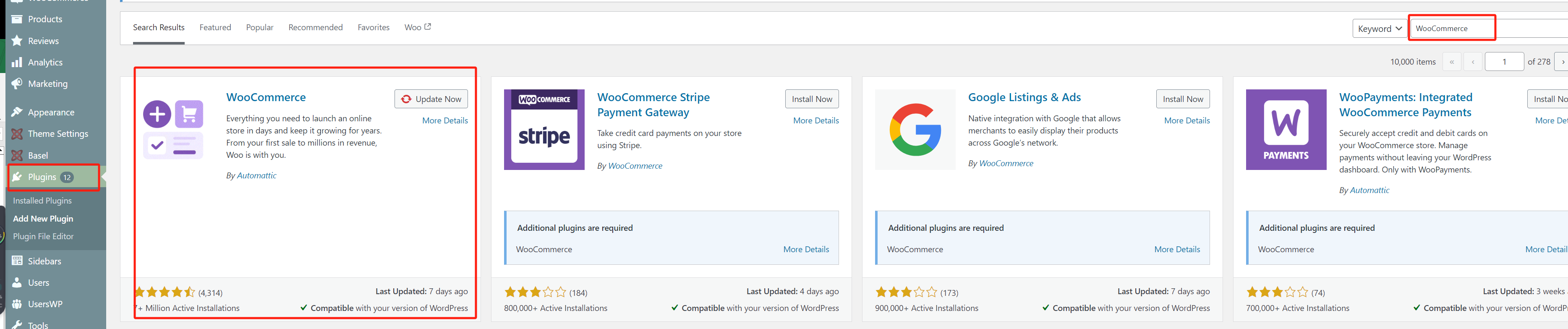
Task: Click the WooCommerce search input field
Action: pyautogui.click(x=1489, y=29)
